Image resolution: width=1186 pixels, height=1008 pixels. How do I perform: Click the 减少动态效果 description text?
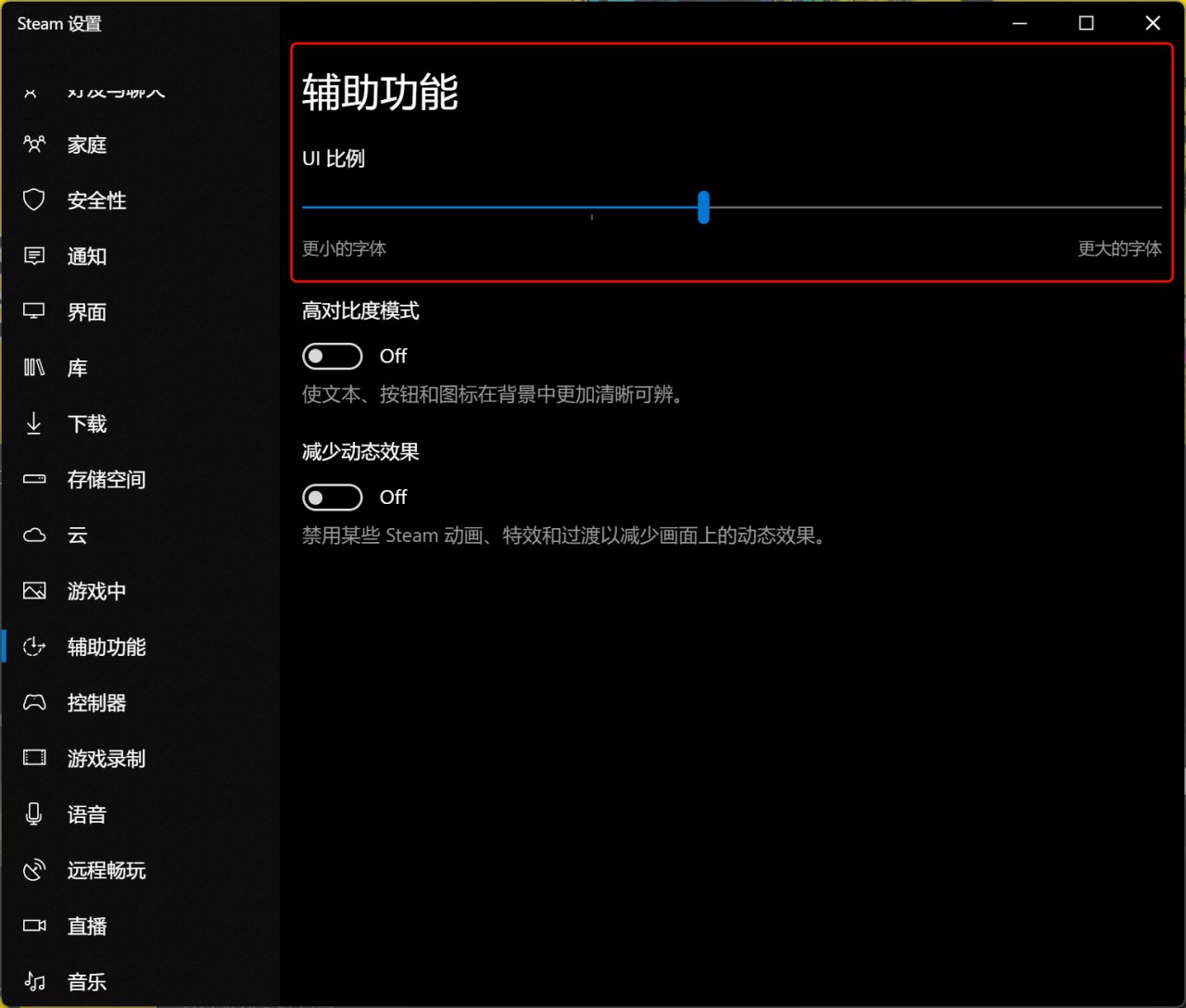pyautogui.click(x=565, y=535)
